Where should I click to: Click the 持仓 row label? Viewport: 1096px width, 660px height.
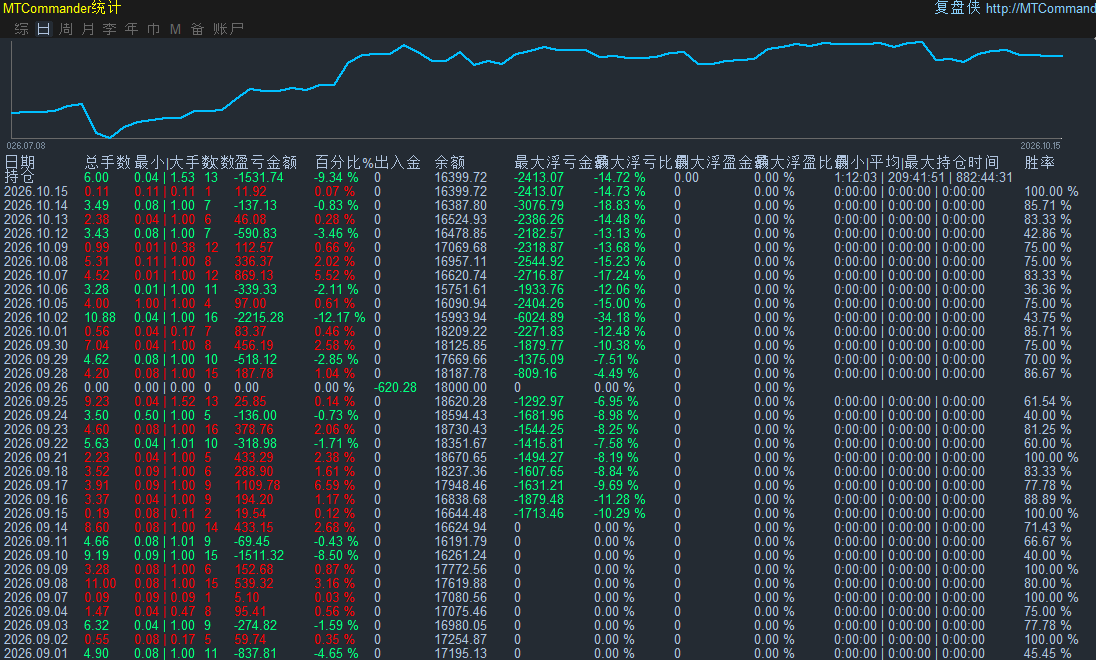[x=20, y=177]
